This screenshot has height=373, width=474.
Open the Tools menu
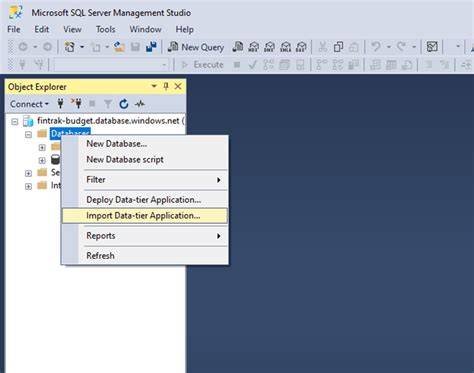point(105,29)
